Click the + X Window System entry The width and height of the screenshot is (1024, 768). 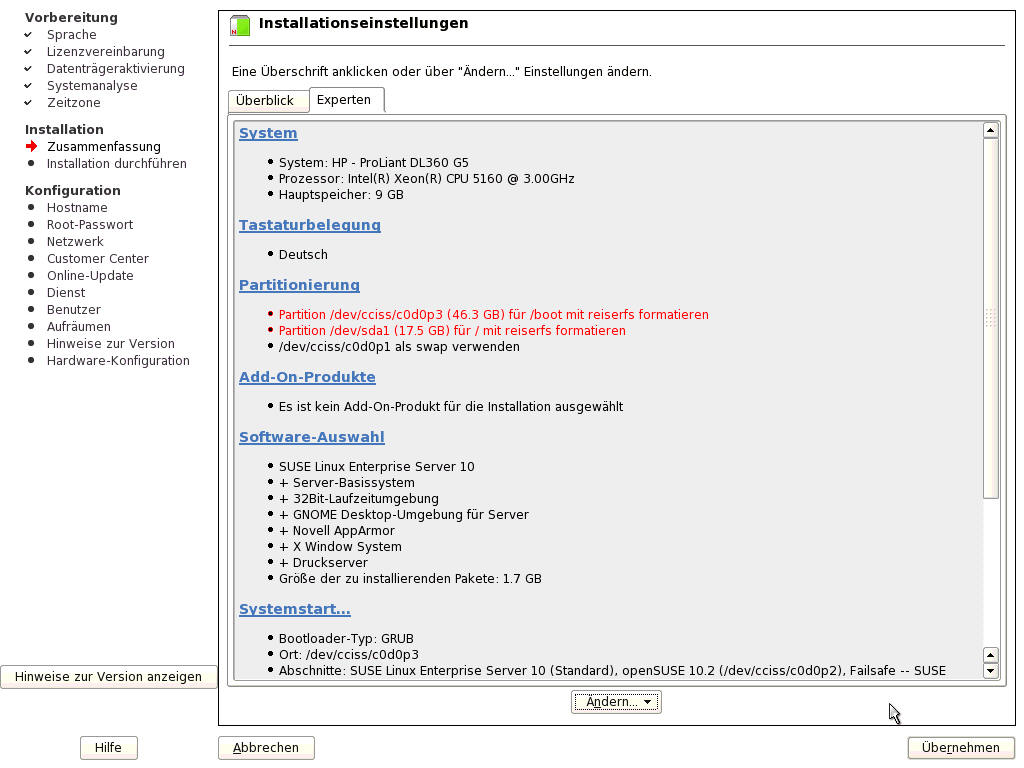[340, 547]
